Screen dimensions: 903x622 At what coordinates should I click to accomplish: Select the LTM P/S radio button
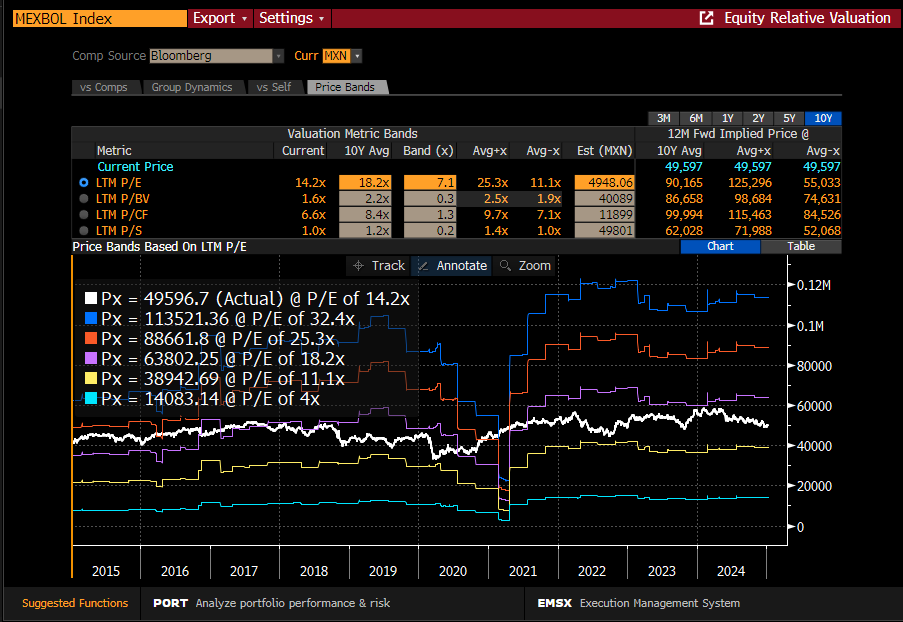(x=84, y=231)
